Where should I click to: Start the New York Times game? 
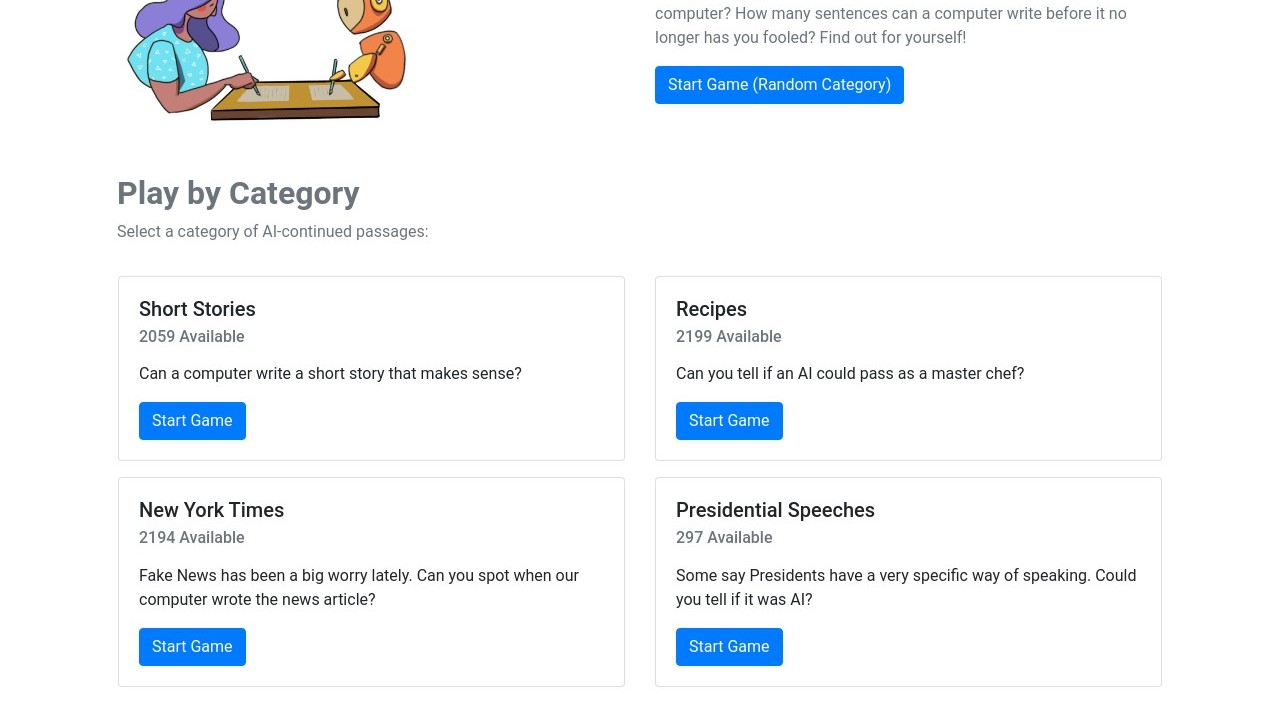pyautogui.click(x=192, y=647)
